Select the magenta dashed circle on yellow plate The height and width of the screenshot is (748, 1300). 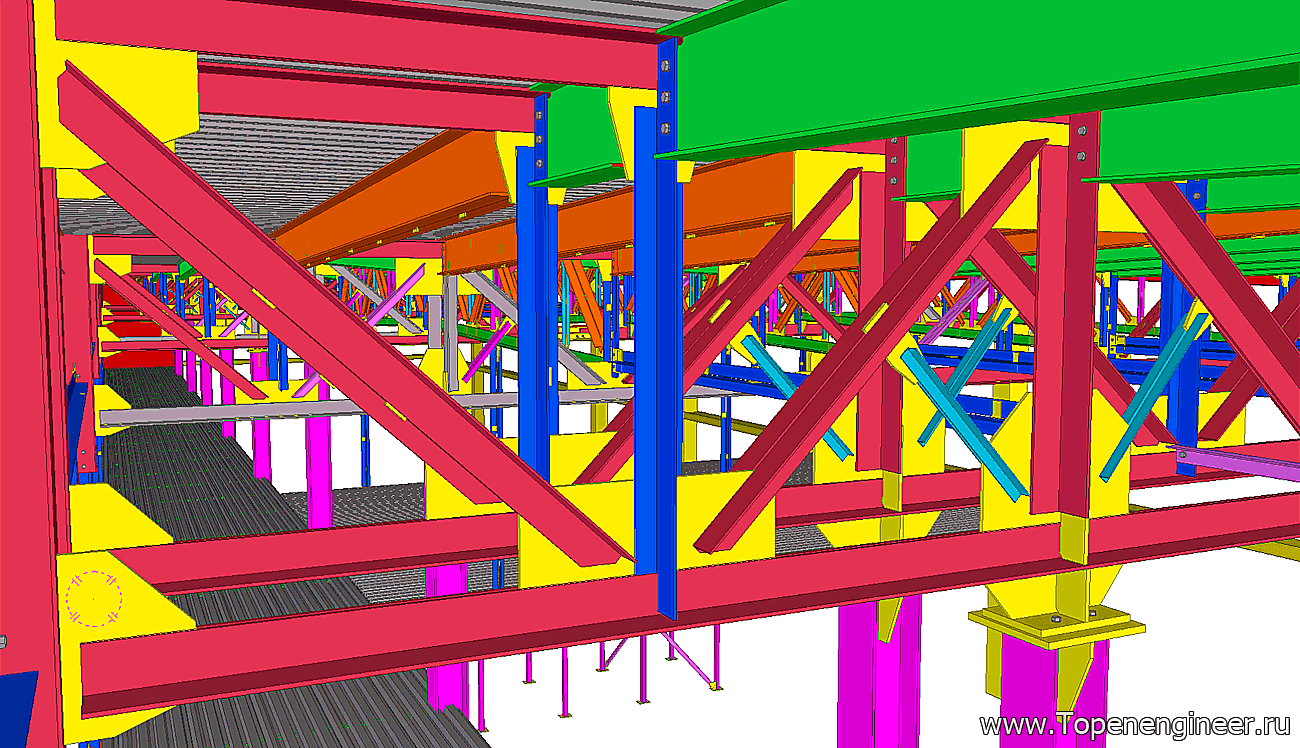tap(93, 598)
